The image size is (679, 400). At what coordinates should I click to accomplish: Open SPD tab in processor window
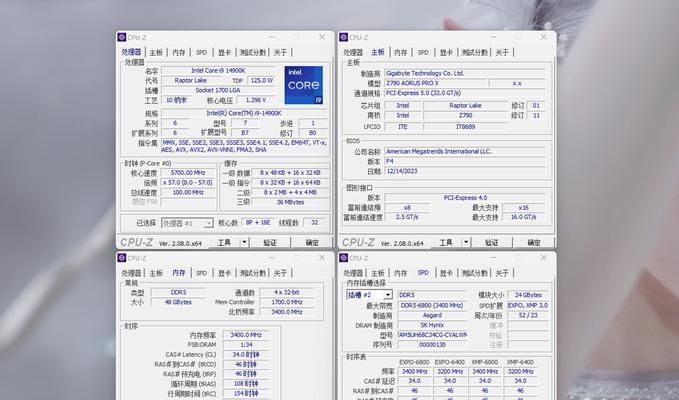201,52
